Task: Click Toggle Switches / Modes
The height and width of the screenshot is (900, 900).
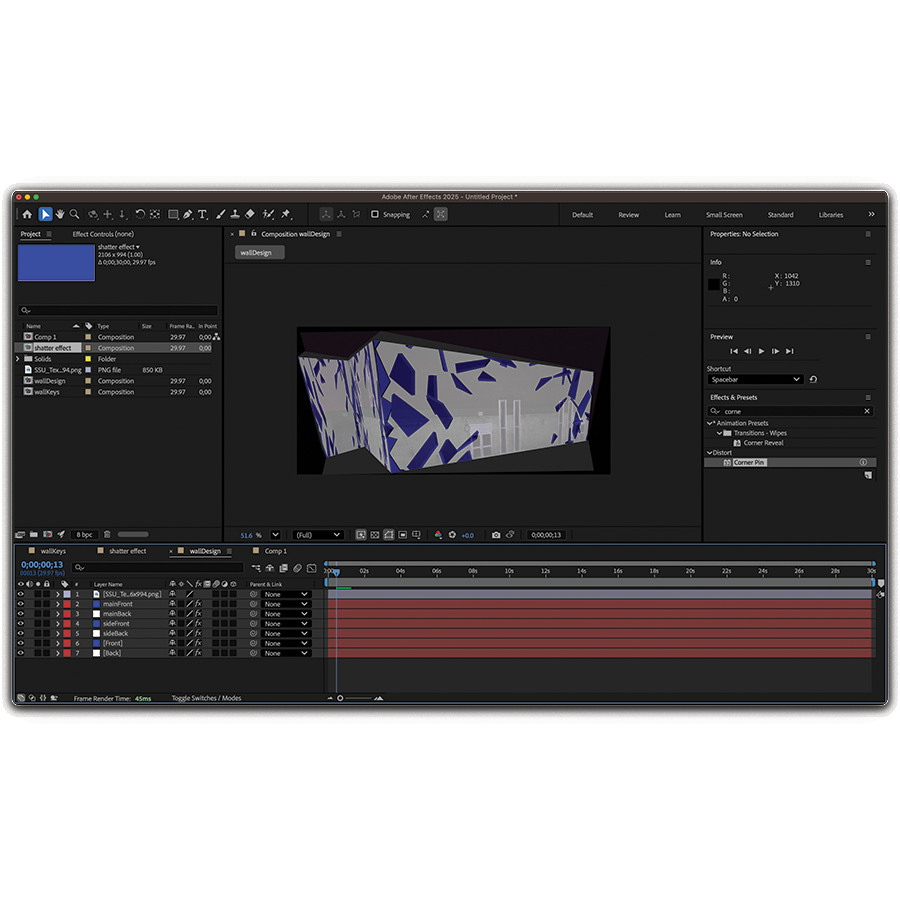Action: (x=206, y=698)
